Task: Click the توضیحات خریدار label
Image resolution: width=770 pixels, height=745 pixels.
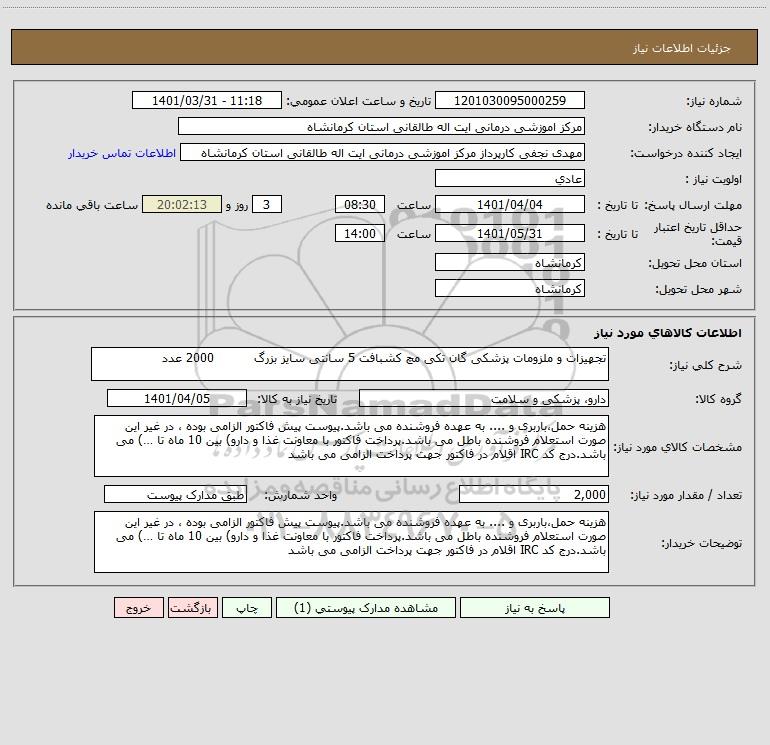Action: point(702,543)
